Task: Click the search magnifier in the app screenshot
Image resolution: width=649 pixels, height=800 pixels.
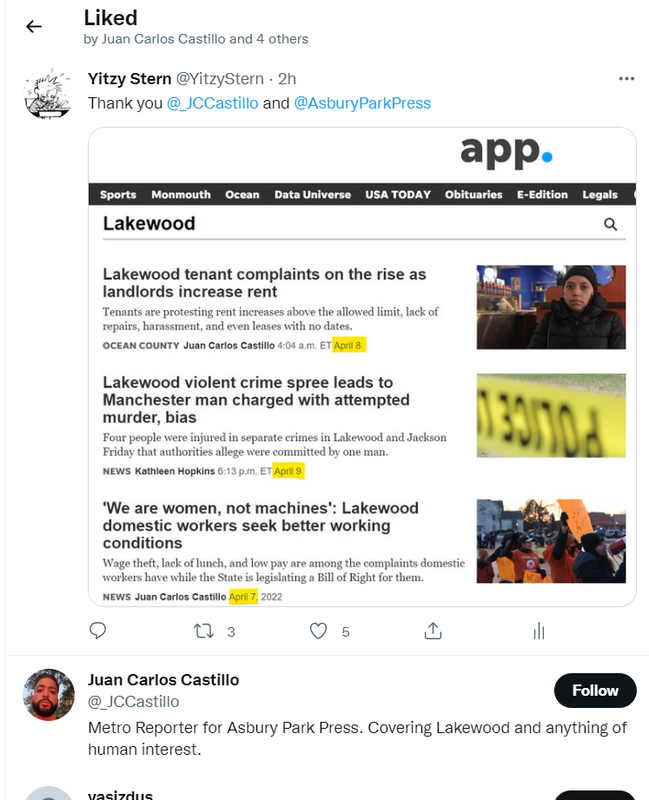Action: (x=610, y=224)
